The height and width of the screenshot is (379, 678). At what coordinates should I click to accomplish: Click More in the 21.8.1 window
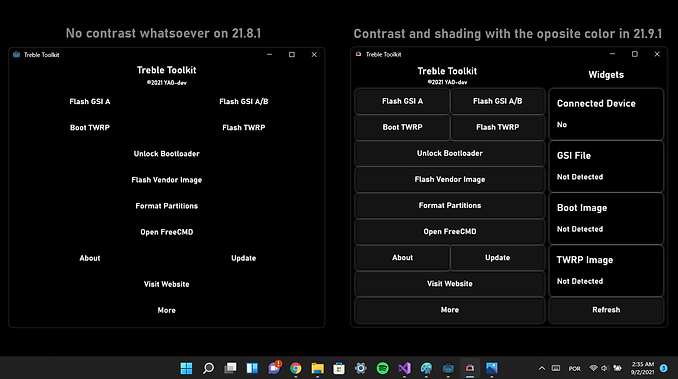[166, 310]
